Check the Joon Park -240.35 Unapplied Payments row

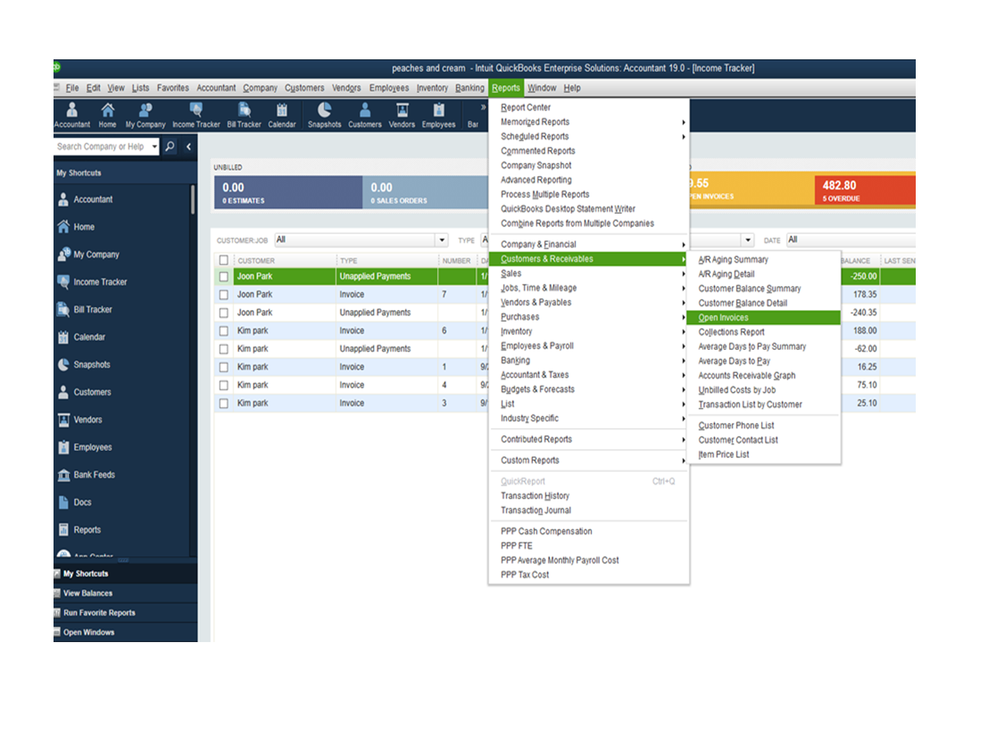tap(224, 313)
